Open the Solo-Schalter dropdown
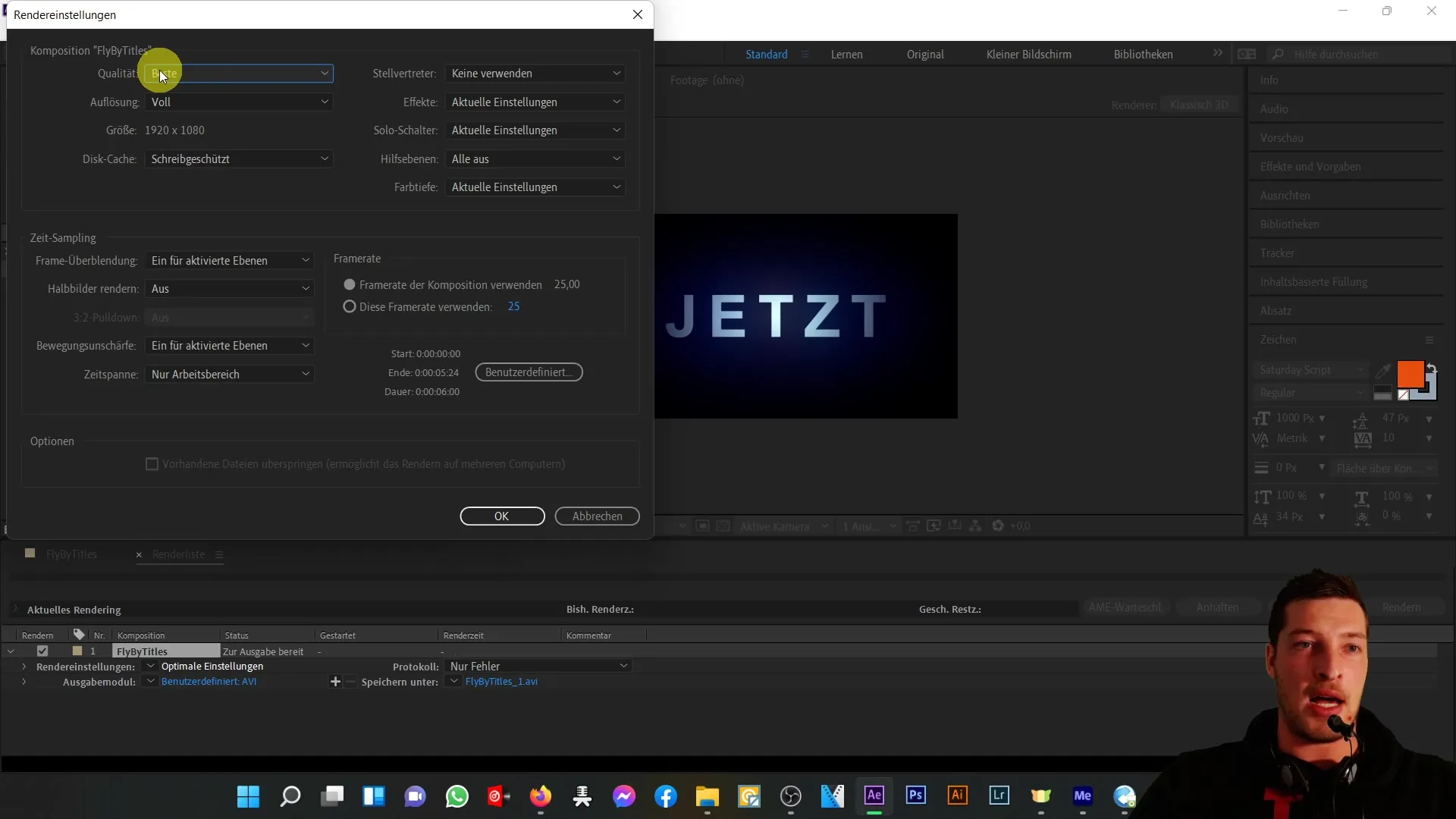Screen dimensions: 1456x819 pyautogui.click(x=535, y=130)
